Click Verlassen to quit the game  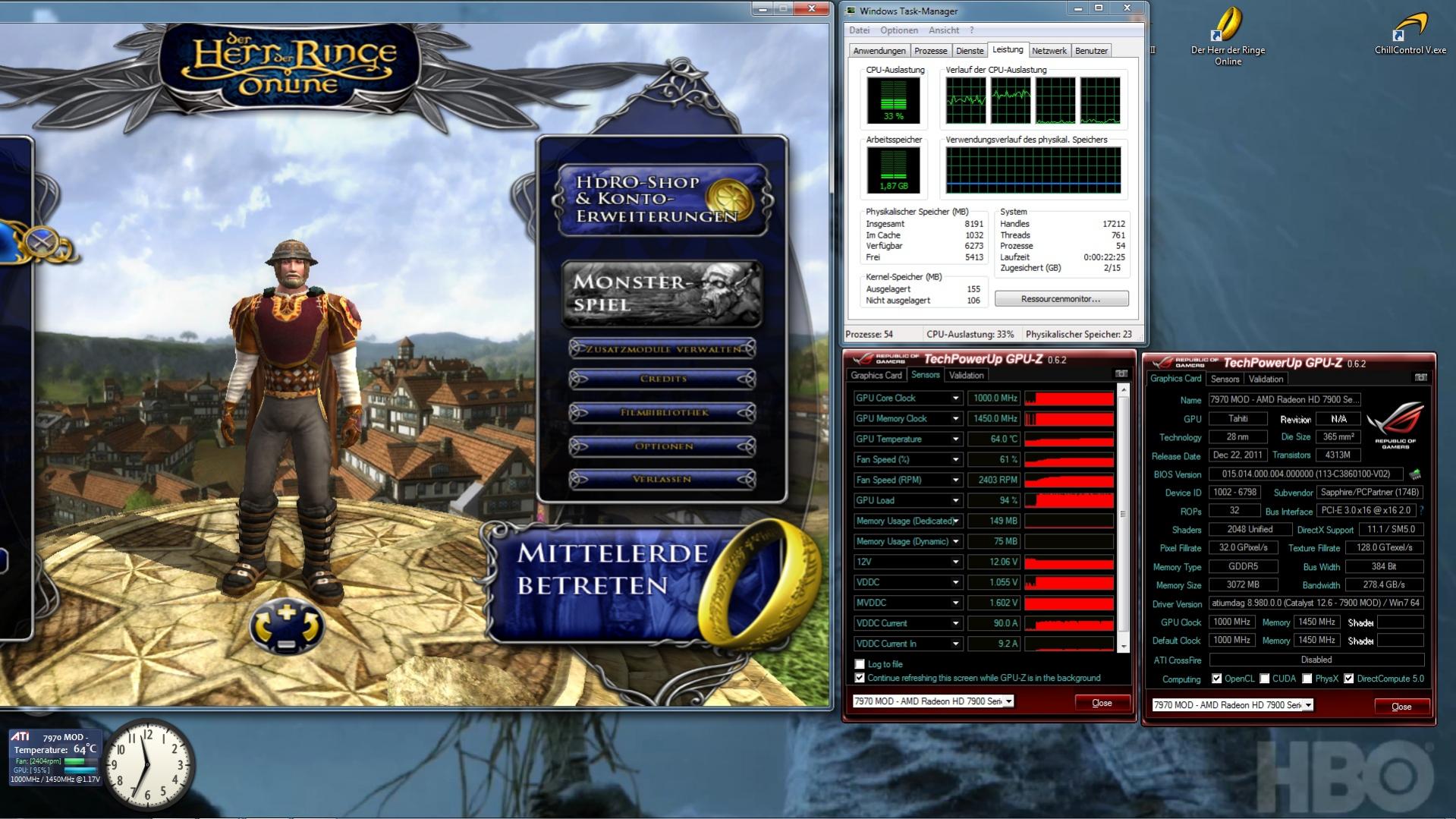point(662,479)
